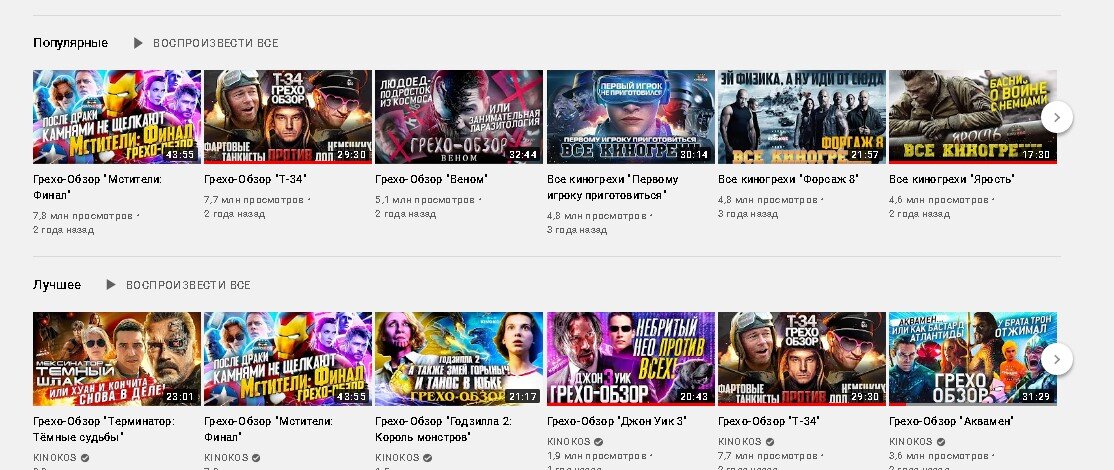Click 4,6 млн просмотров under Ярость
Image resolution: width=1114 pixels, height=470 pixels.
click(939, 200)
